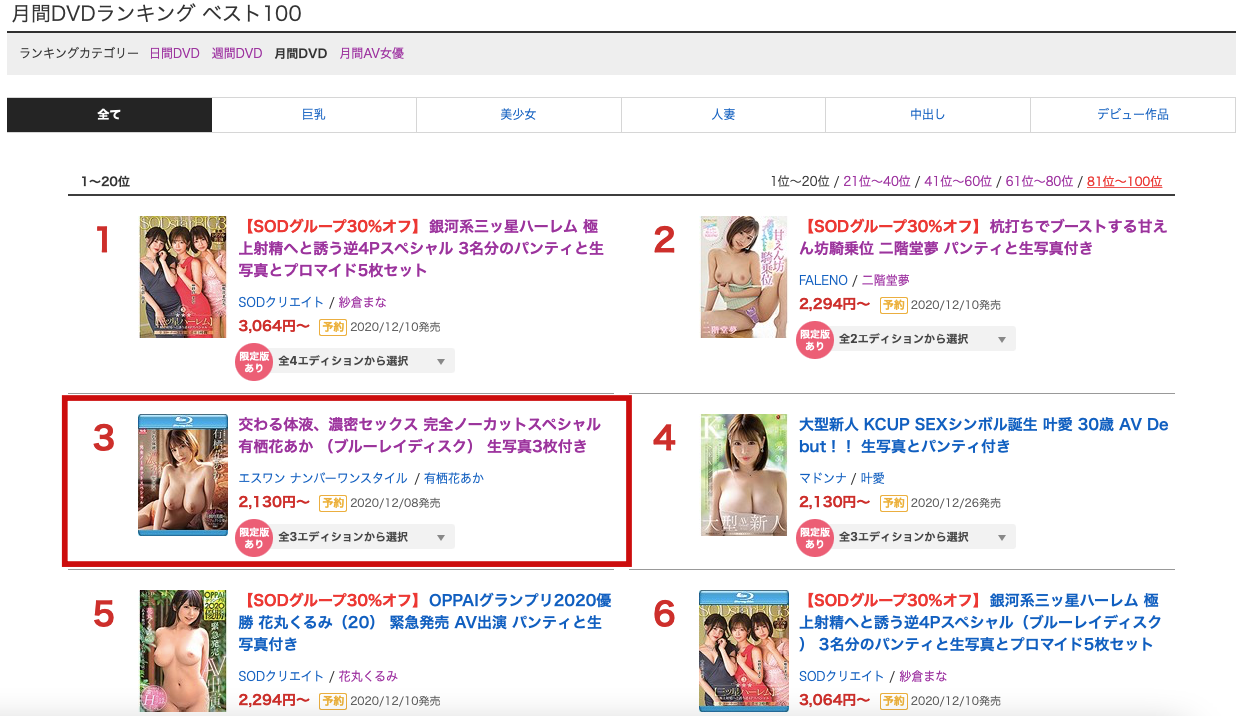This screenshot has height=716, width=1243.
Task: Open the rank 3 全3エディションから選択 dropdown
Action: (x=362, y=537)
